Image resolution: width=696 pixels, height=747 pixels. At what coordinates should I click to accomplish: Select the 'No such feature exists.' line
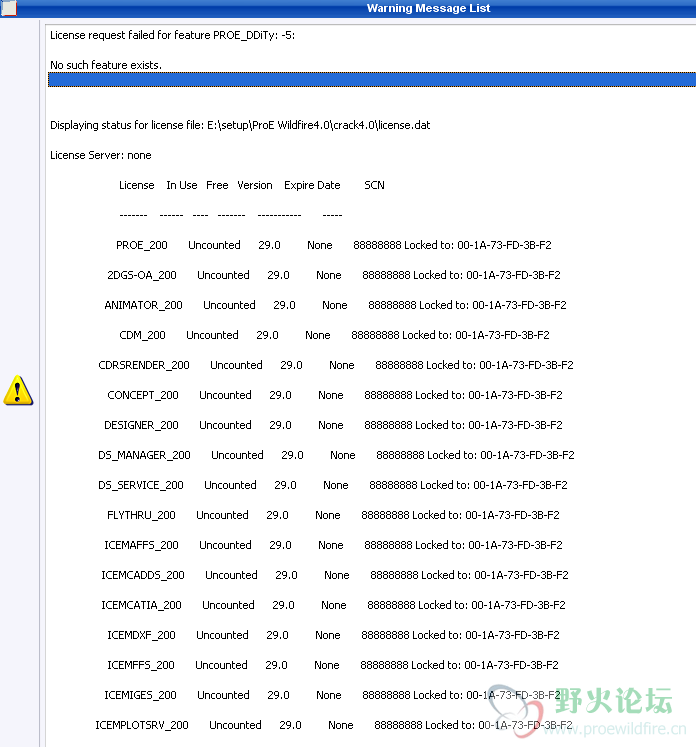coord(106,65)
